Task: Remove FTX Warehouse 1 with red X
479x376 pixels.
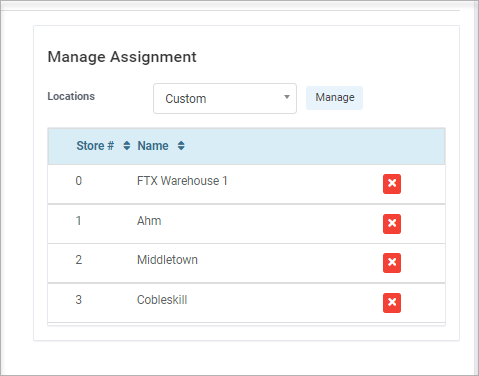Action: click(x=392, y=184)
